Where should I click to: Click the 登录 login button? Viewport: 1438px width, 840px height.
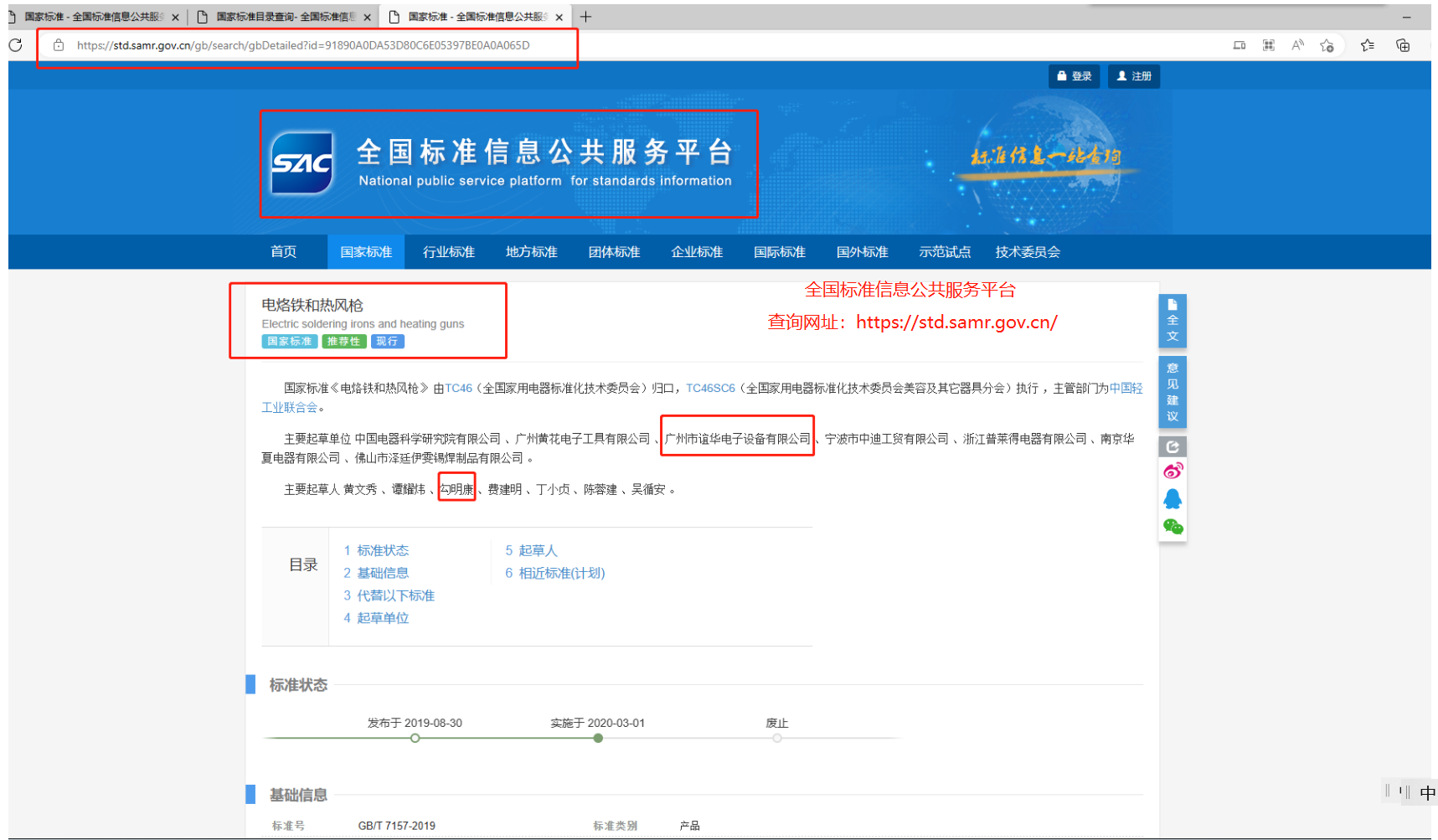click(x=1074, y=76)
